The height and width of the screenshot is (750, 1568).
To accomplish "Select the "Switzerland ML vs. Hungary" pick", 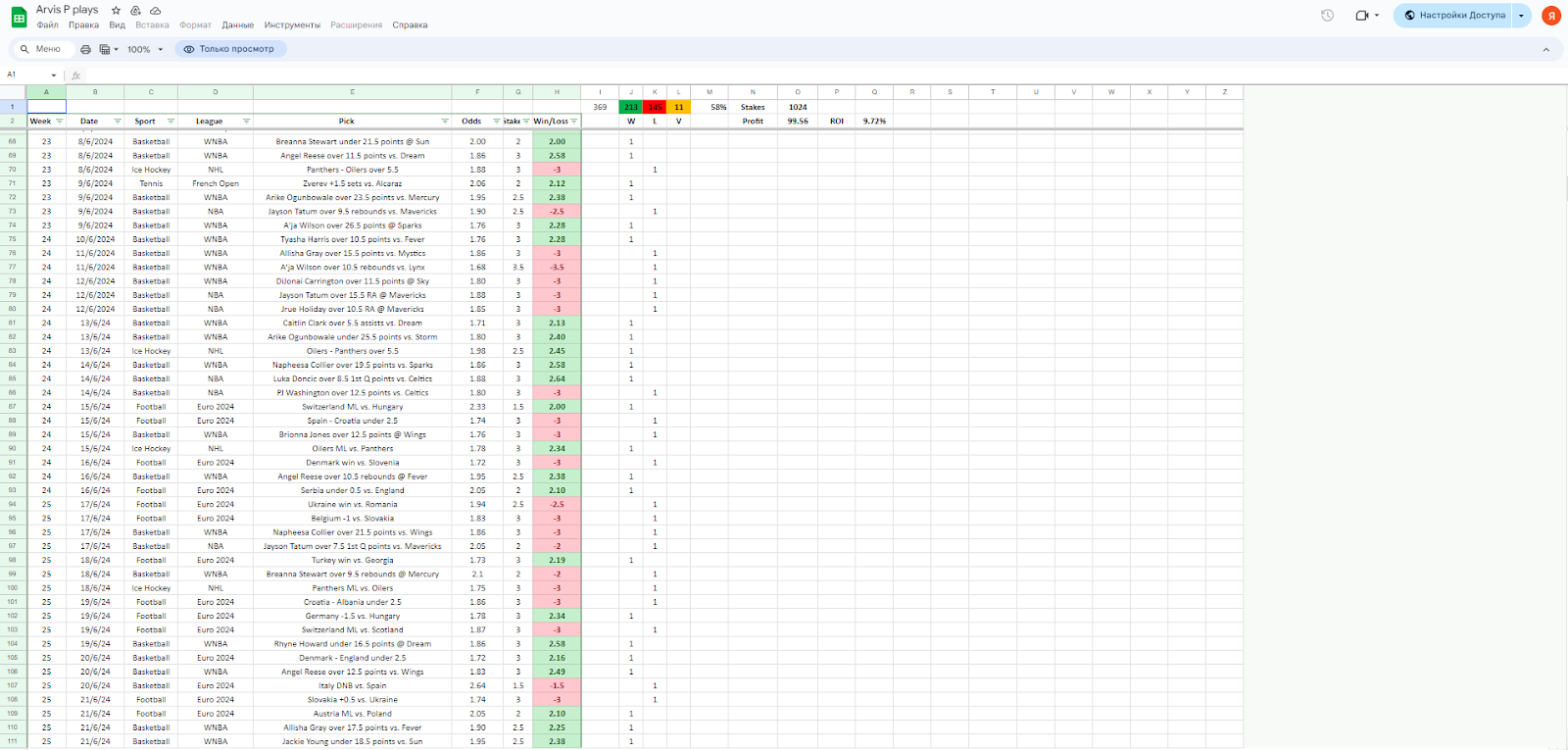I will coord(352,407).
